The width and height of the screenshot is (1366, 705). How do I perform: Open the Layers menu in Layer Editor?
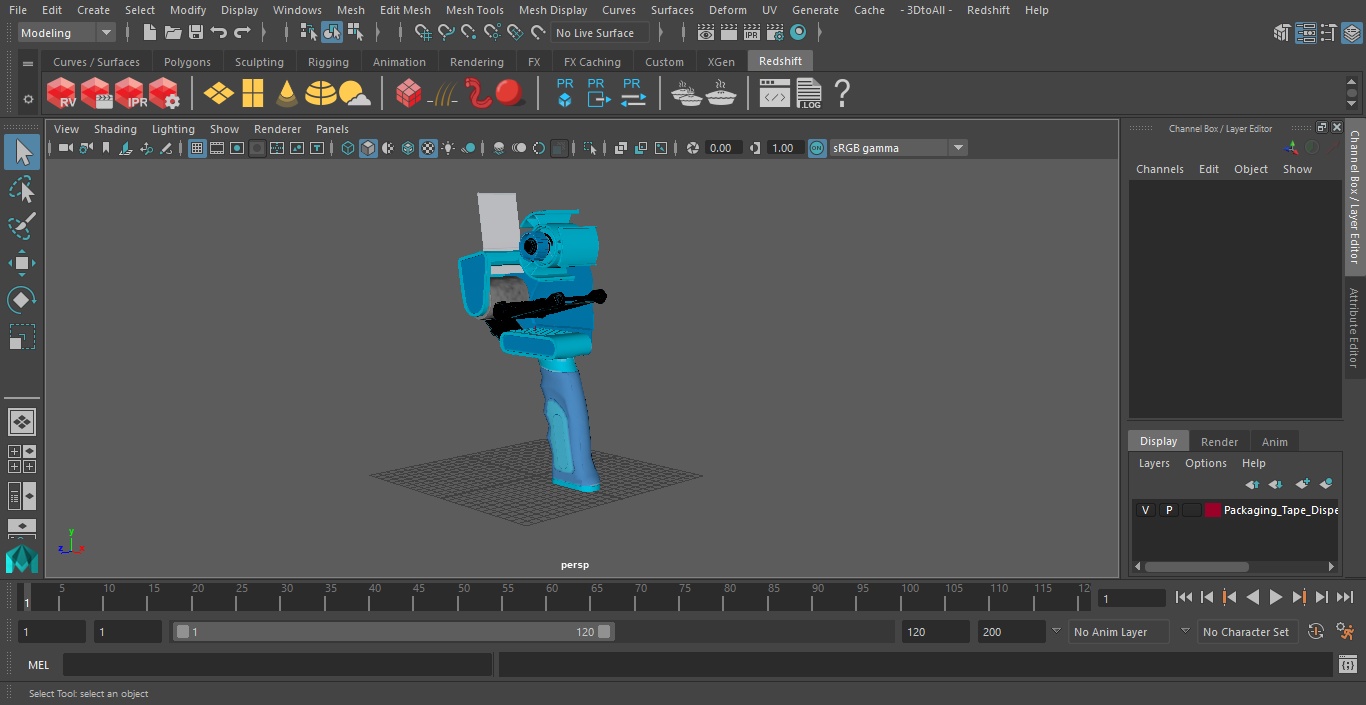pyautogui.click(x=1154, y=463)
